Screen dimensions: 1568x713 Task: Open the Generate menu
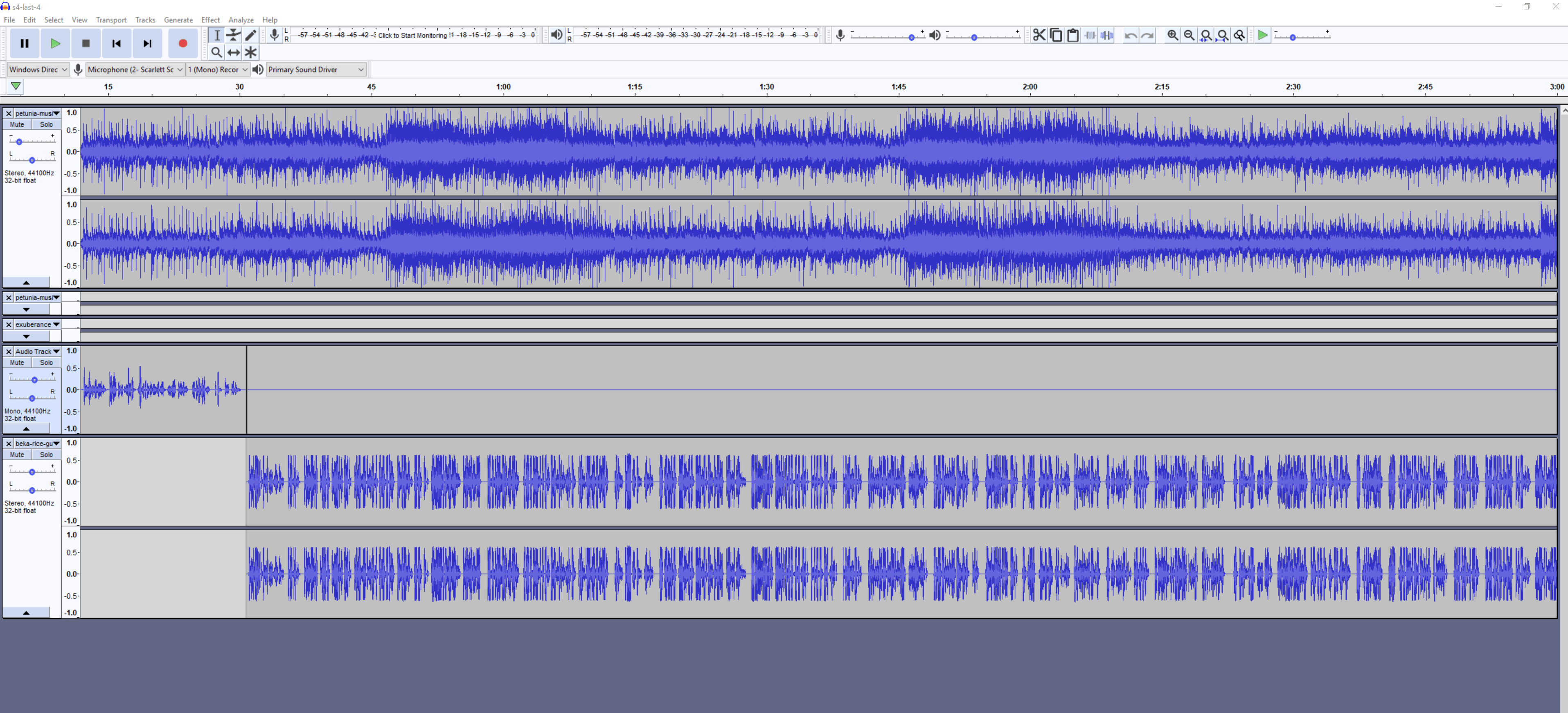[178, 20]
